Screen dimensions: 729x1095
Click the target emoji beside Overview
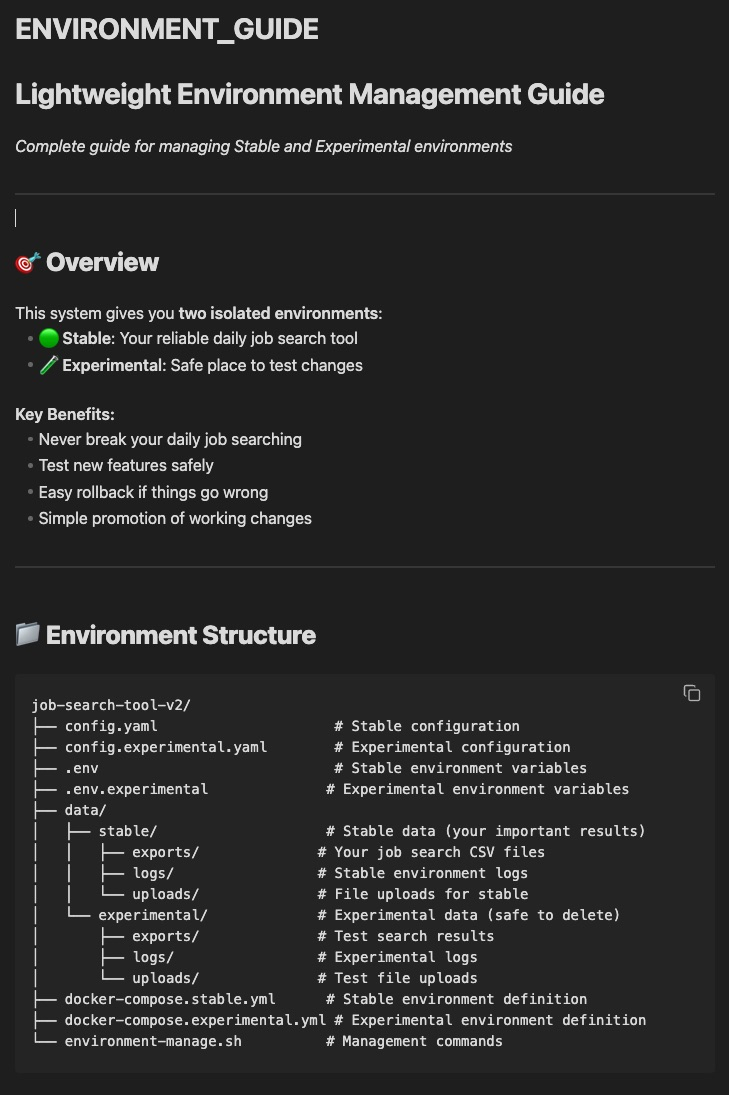(27, 263)
